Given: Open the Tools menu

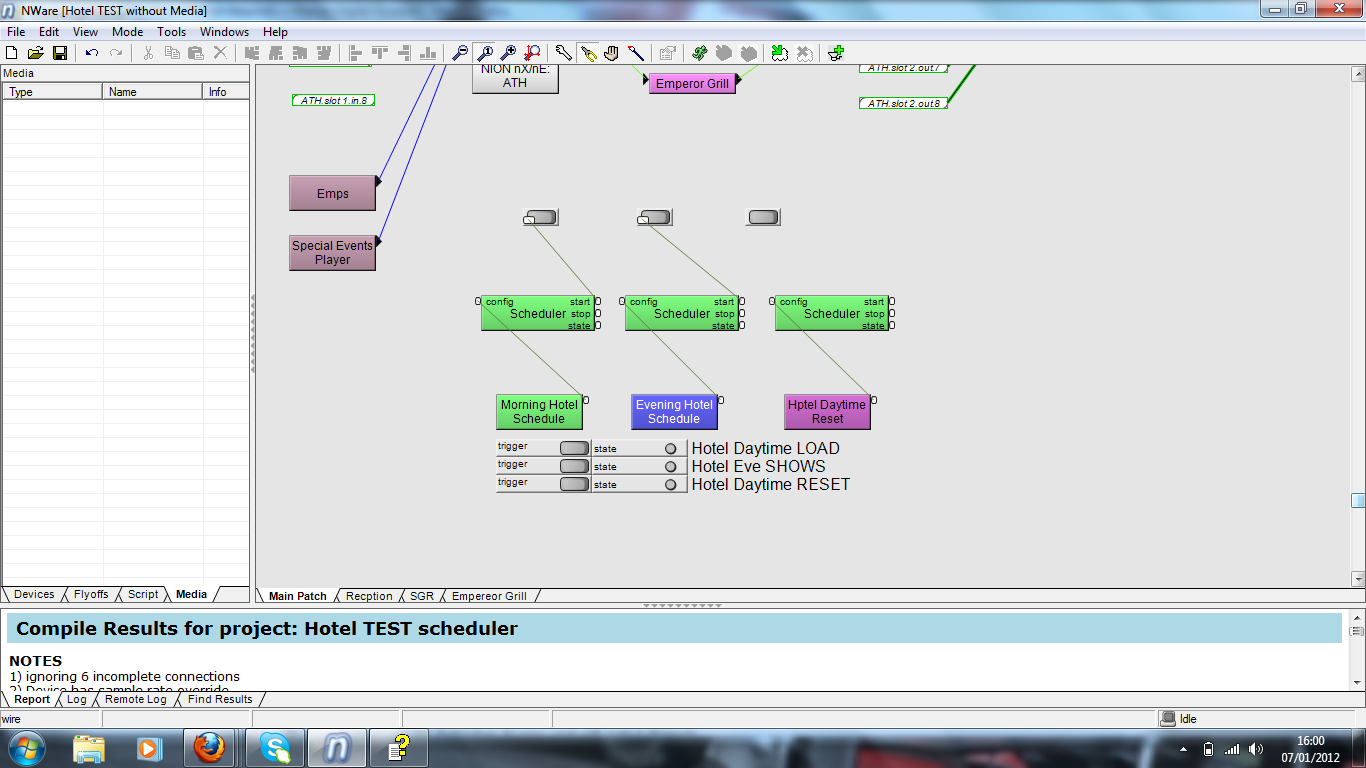Looking at the screenshot, I should pos(171,32).
